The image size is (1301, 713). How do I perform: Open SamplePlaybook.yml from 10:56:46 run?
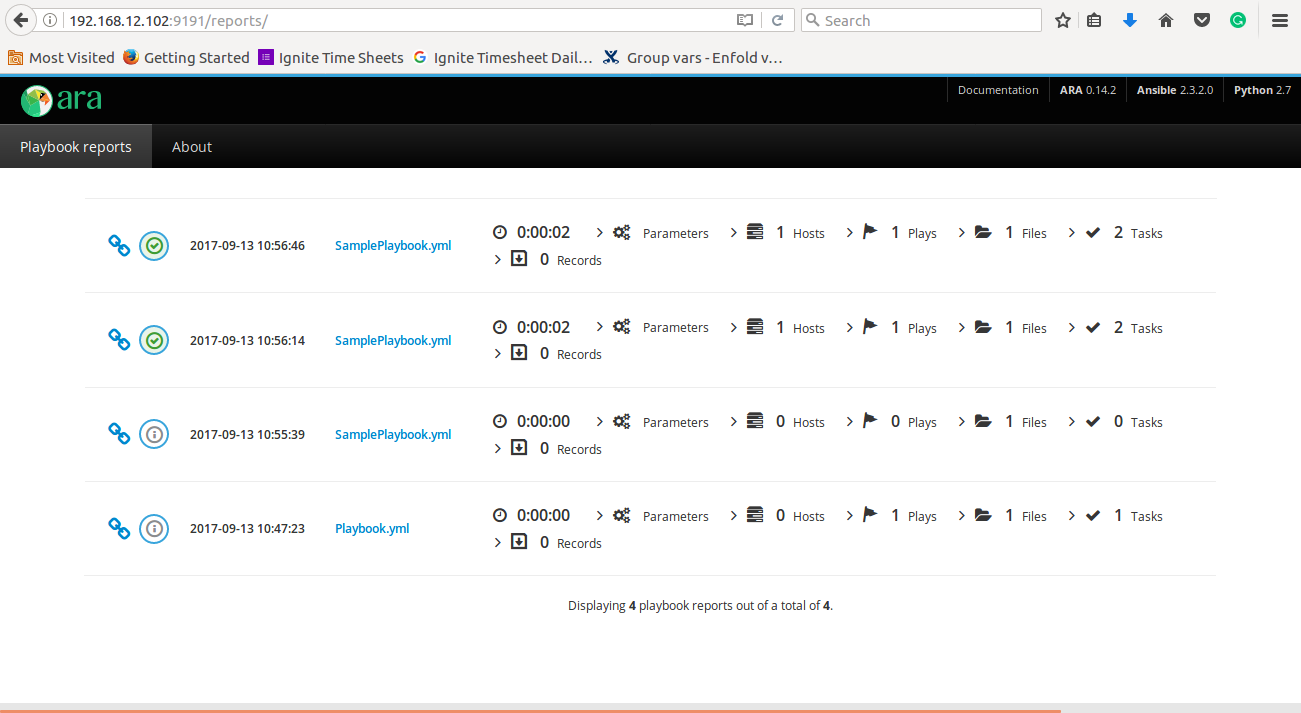tap(393, 246)
